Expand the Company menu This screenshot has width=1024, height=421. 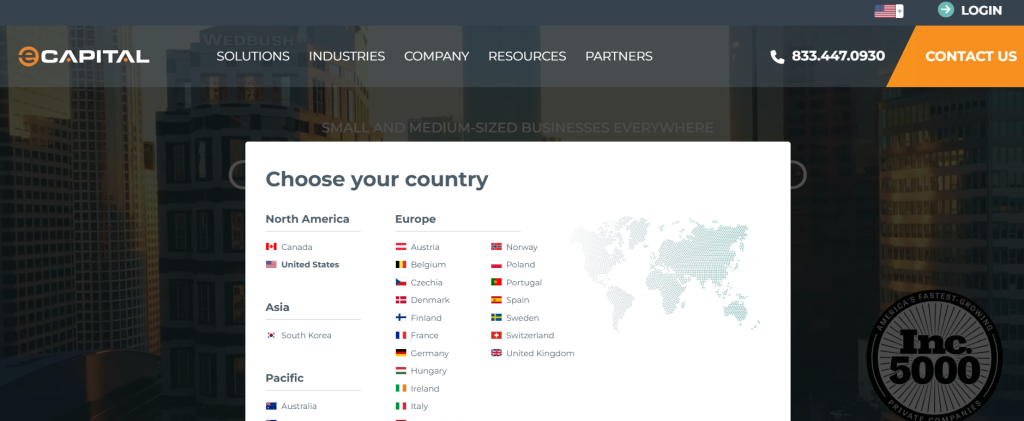pos(436,56)
